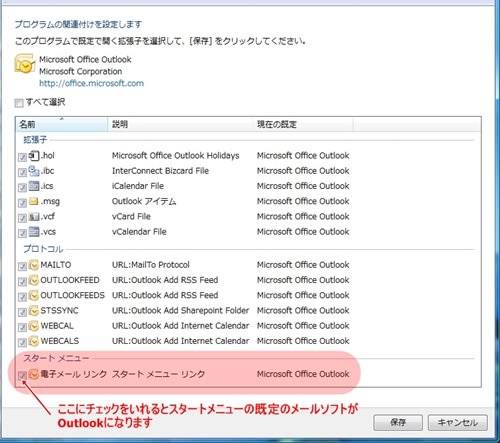
Task: Uncheck the .ibc extension checkbox
Action: (x=22, y=172)
